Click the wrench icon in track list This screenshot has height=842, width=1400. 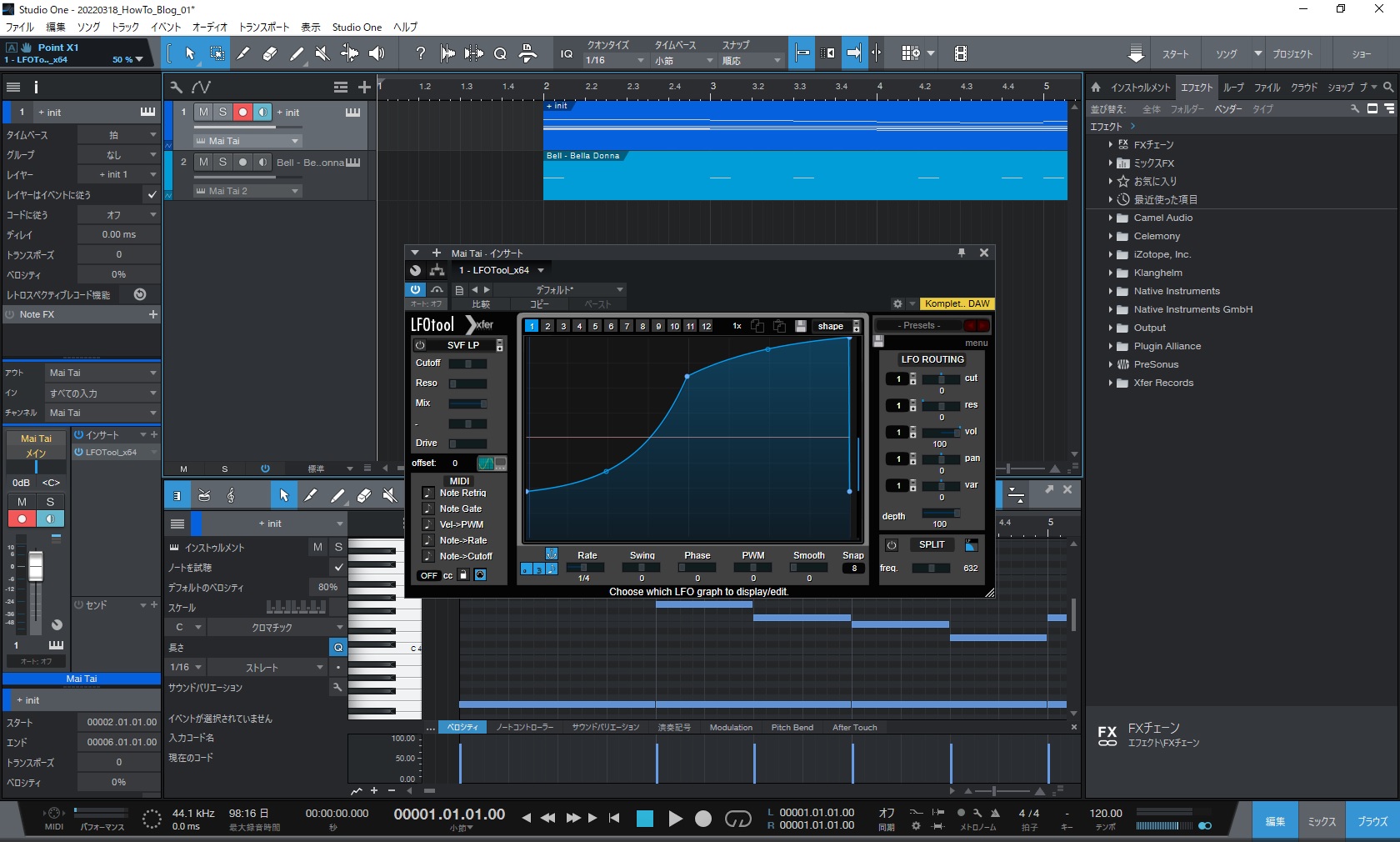176,87
